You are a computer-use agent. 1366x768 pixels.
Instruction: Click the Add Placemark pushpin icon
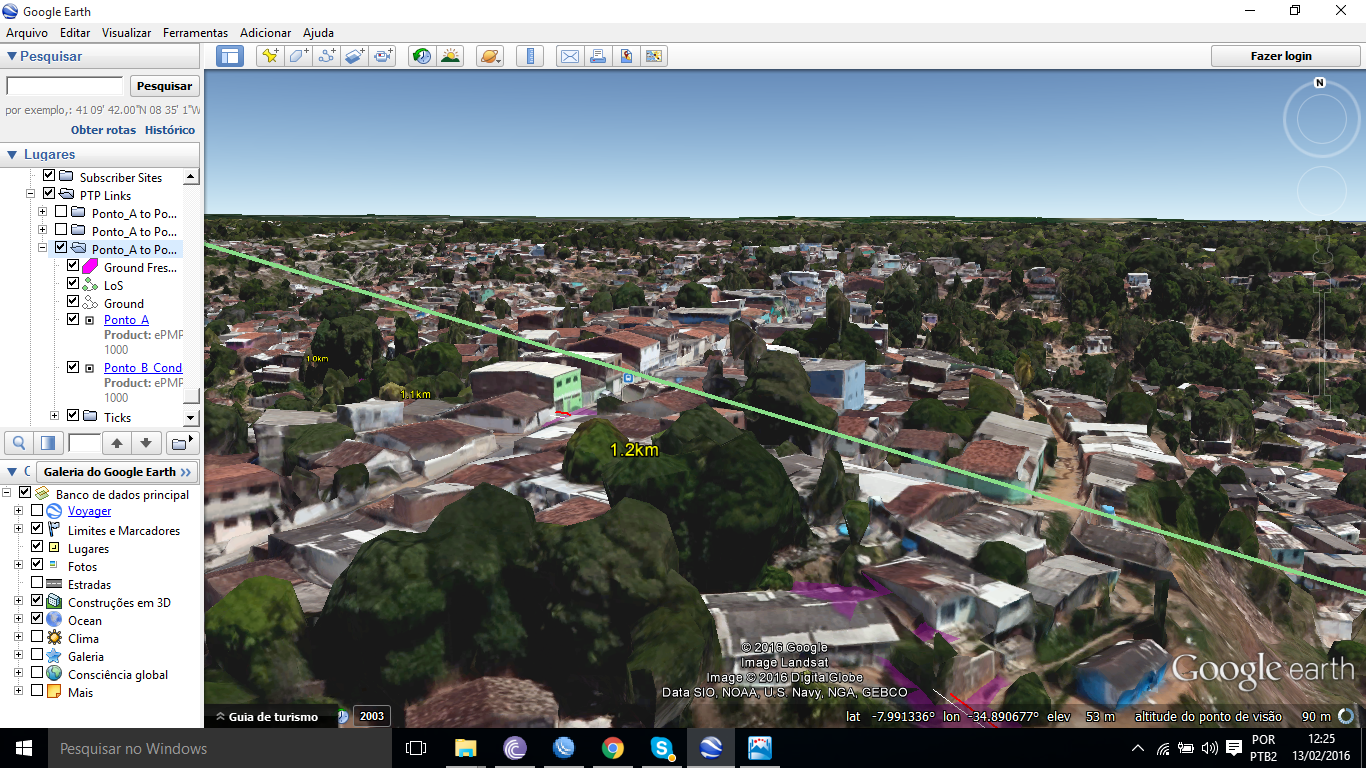(270, 56)
